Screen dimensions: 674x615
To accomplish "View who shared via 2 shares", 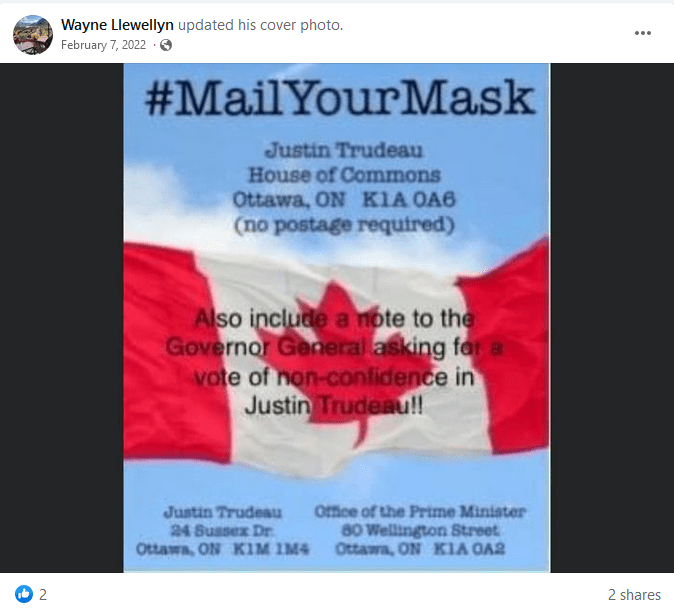I will (x=634, y=594).
